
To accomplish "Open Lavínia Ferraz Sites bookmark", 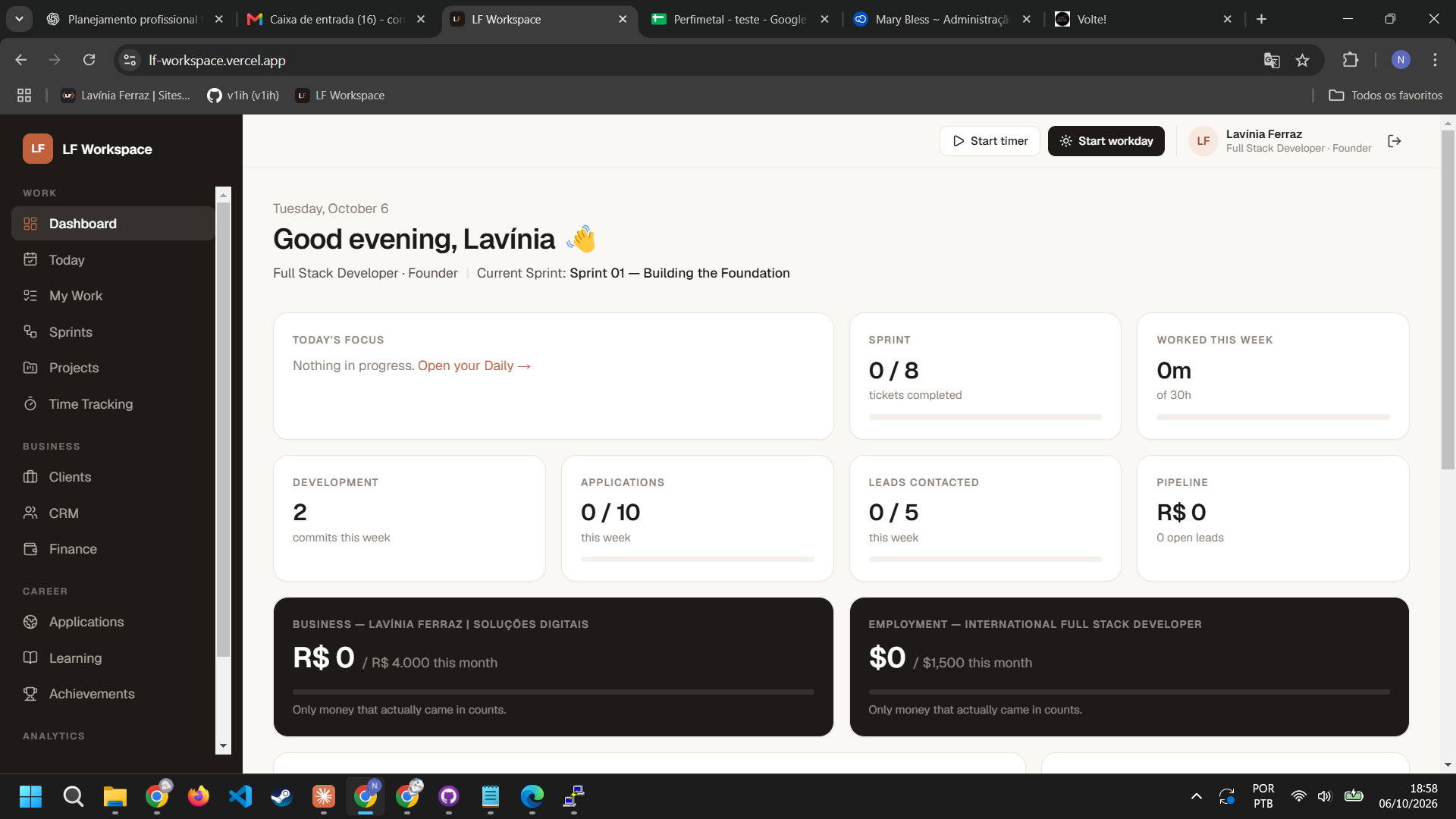I will click(x=126, y=96).
